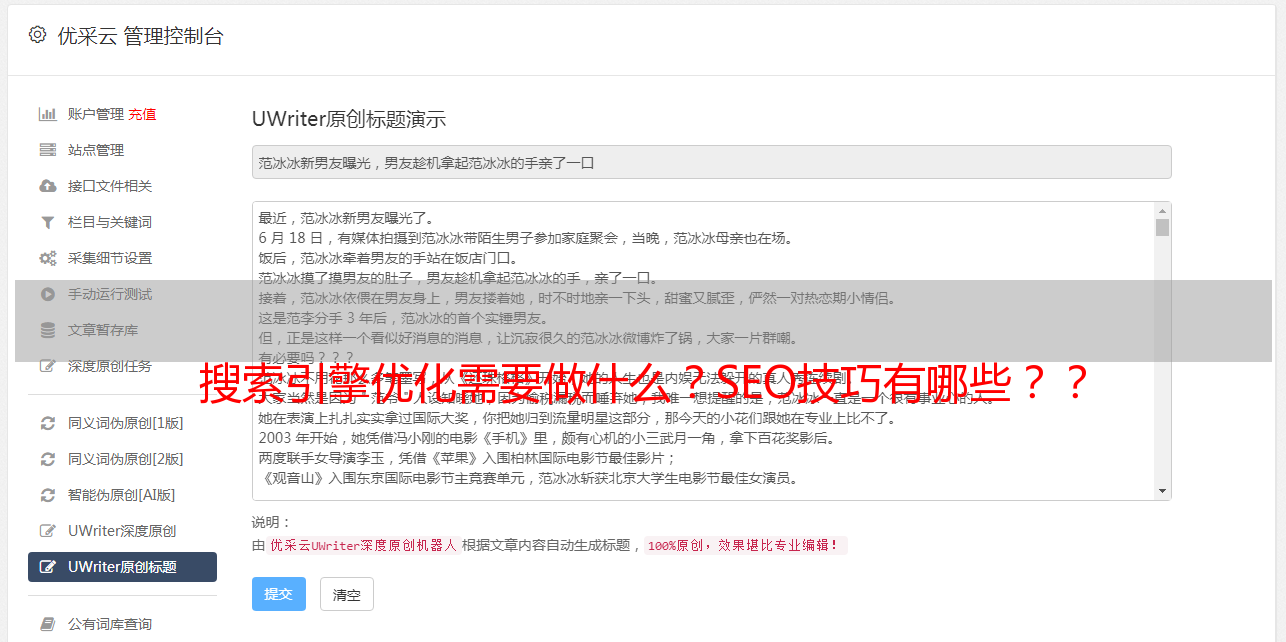Open 公有词库查询 in the sidebar

(x=110, y=624)
